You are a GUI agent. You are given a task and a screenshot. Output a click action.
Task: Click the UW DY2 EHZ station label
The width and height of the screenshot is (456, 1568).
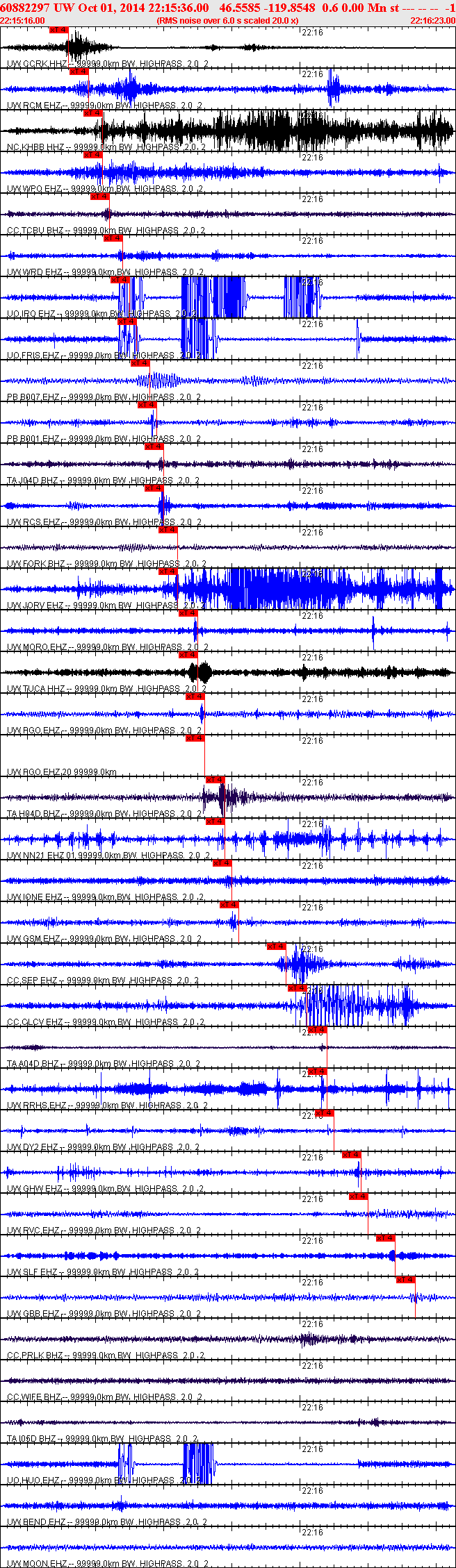(103, 1147)
